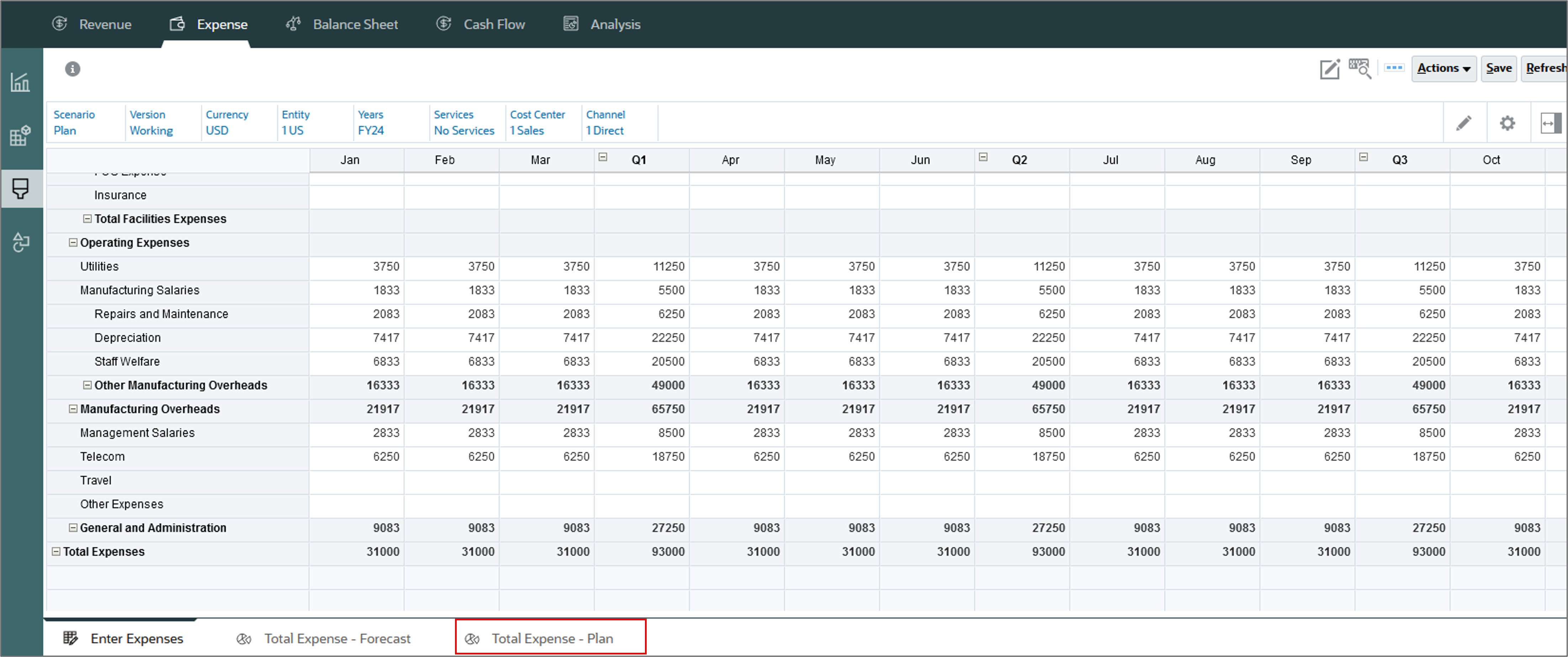Screen dimensions: 1568x657
Task: Click the Save button
Action: [x=1498, y=68]
